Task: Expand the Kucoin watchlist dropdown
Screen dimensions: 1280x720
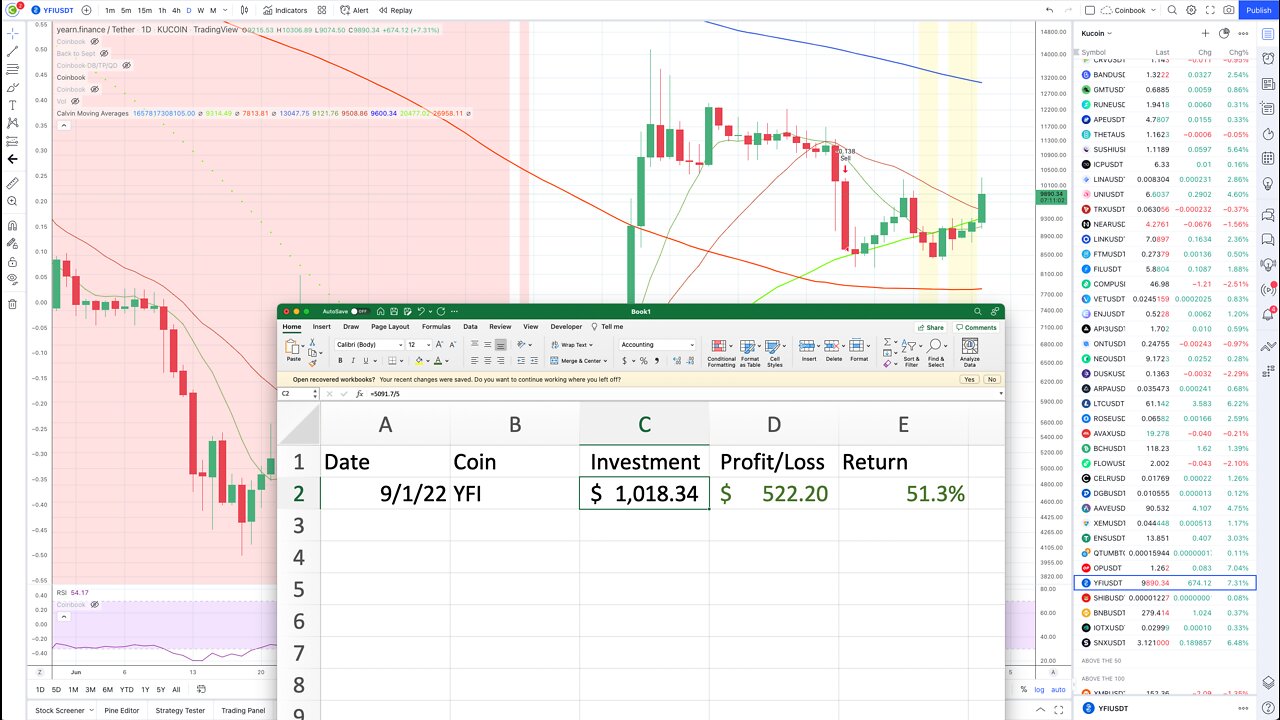Action: 1097,33
